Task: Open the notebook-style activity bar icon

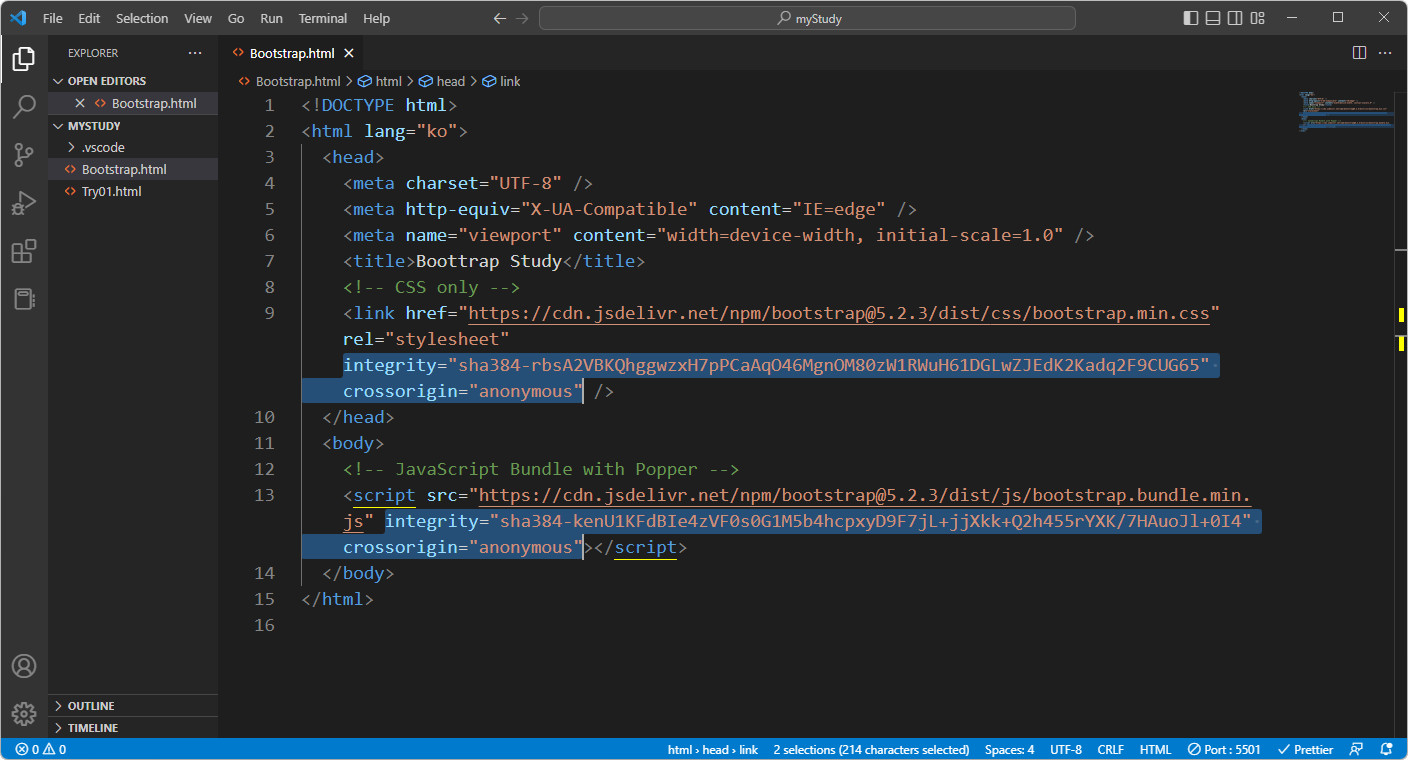Action: [24, 299]
